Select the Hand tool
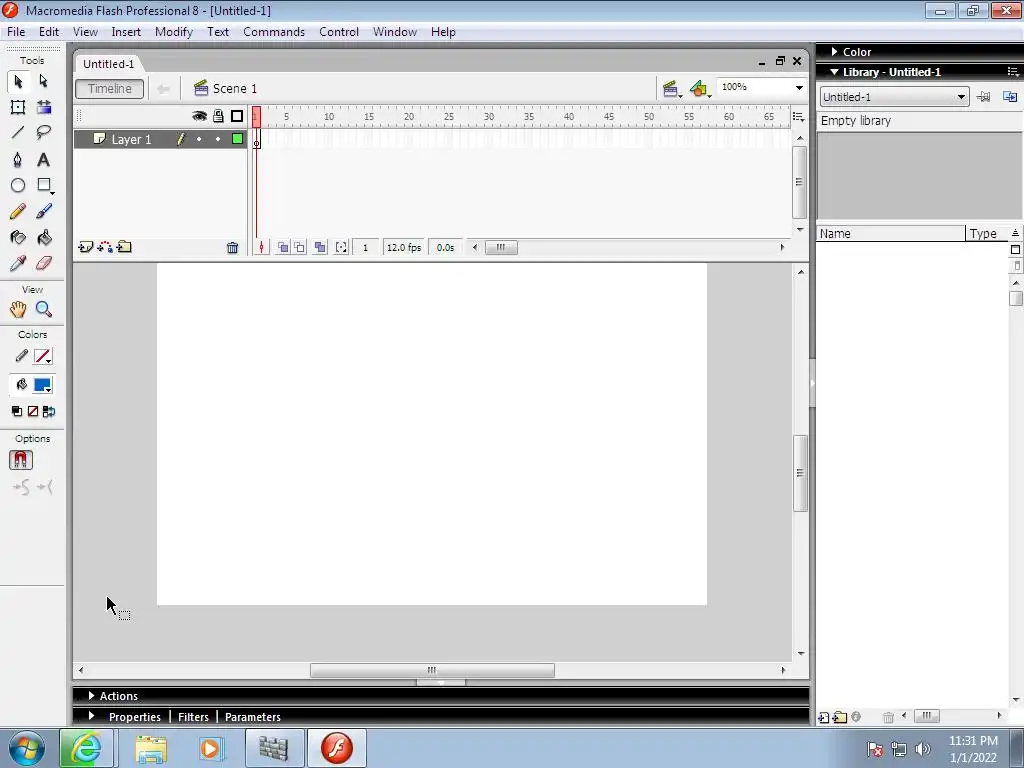This screenshot has width=1024, height=768. coord(18,310)
